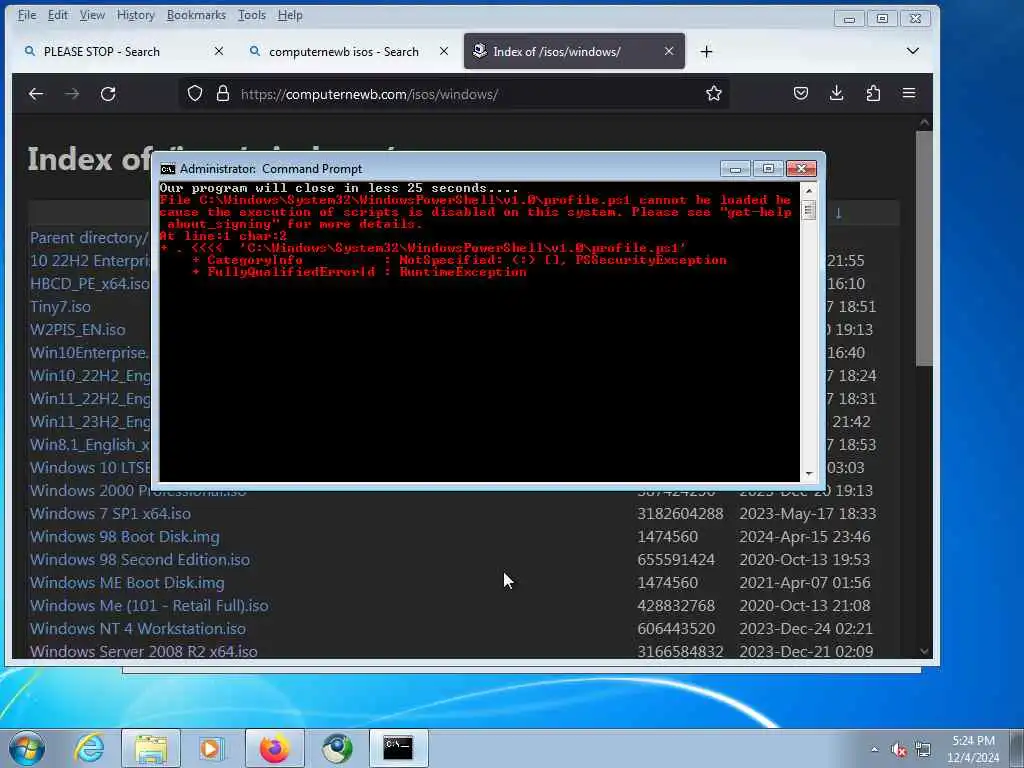Open a new tab with plus button
Screen dimensions: 1024x768
707,52
